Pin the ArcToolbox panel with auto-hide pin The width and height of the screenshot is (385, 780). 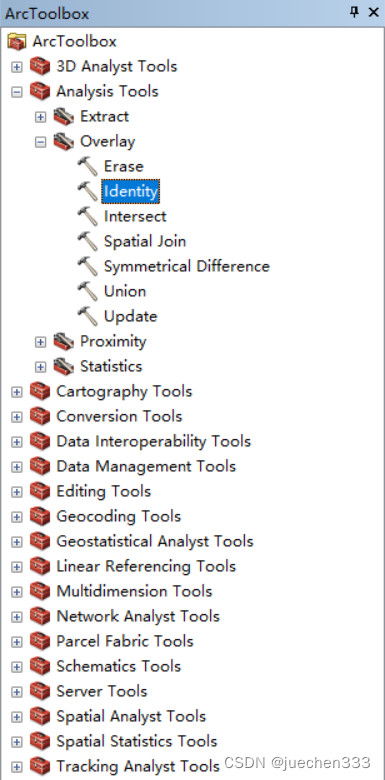(354, 12)
